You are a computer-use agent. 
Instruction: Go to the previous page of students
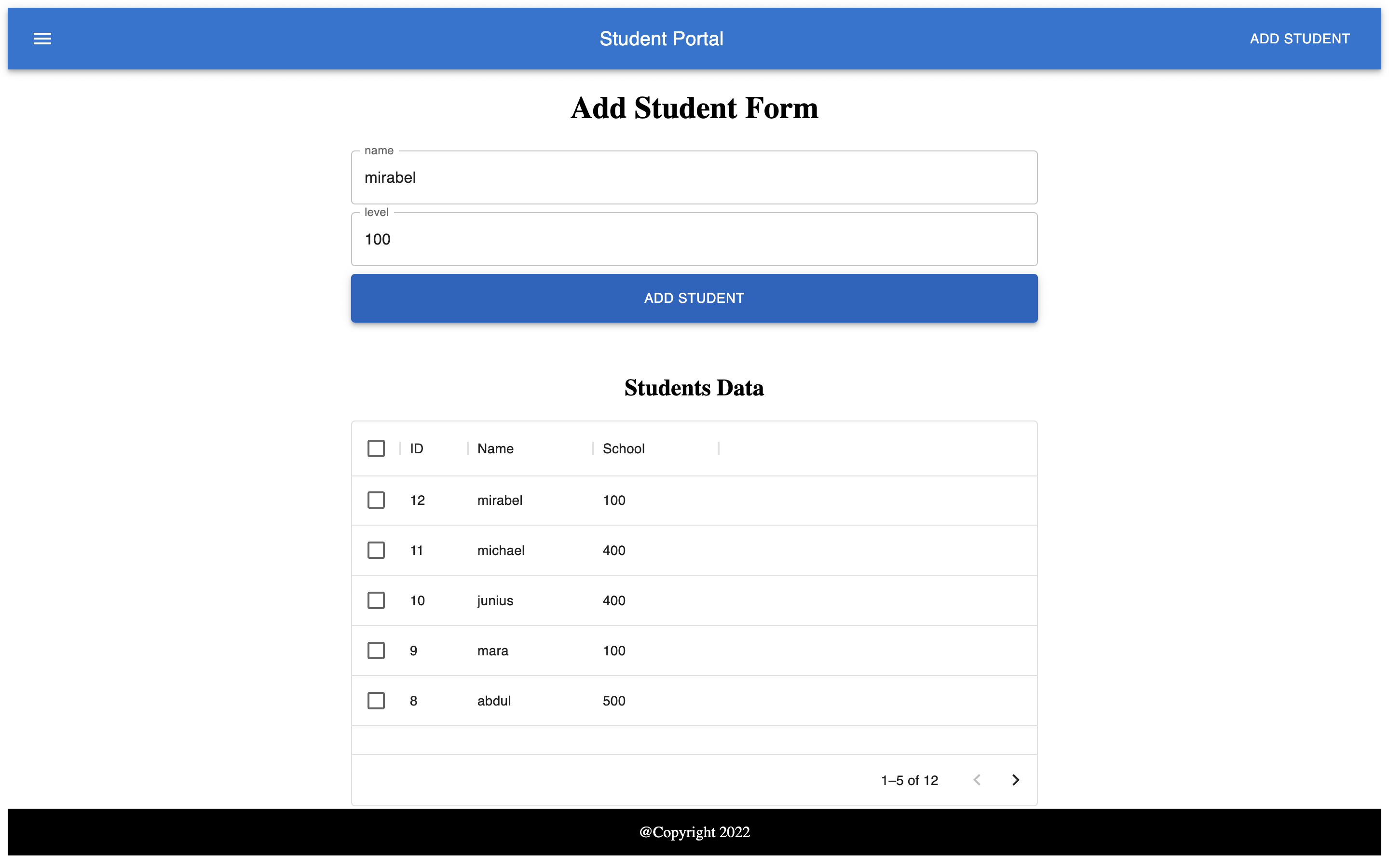coord(978,780)
